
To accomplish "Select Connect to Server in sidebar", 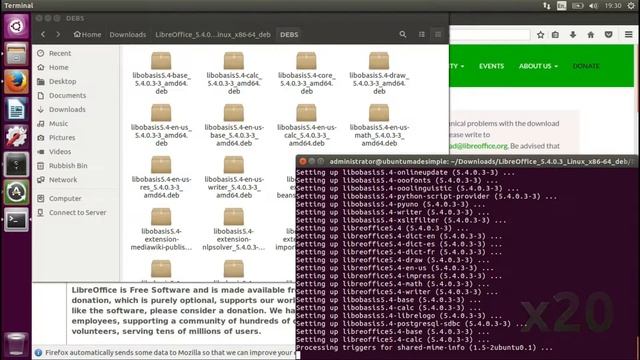I will (77, 213).
